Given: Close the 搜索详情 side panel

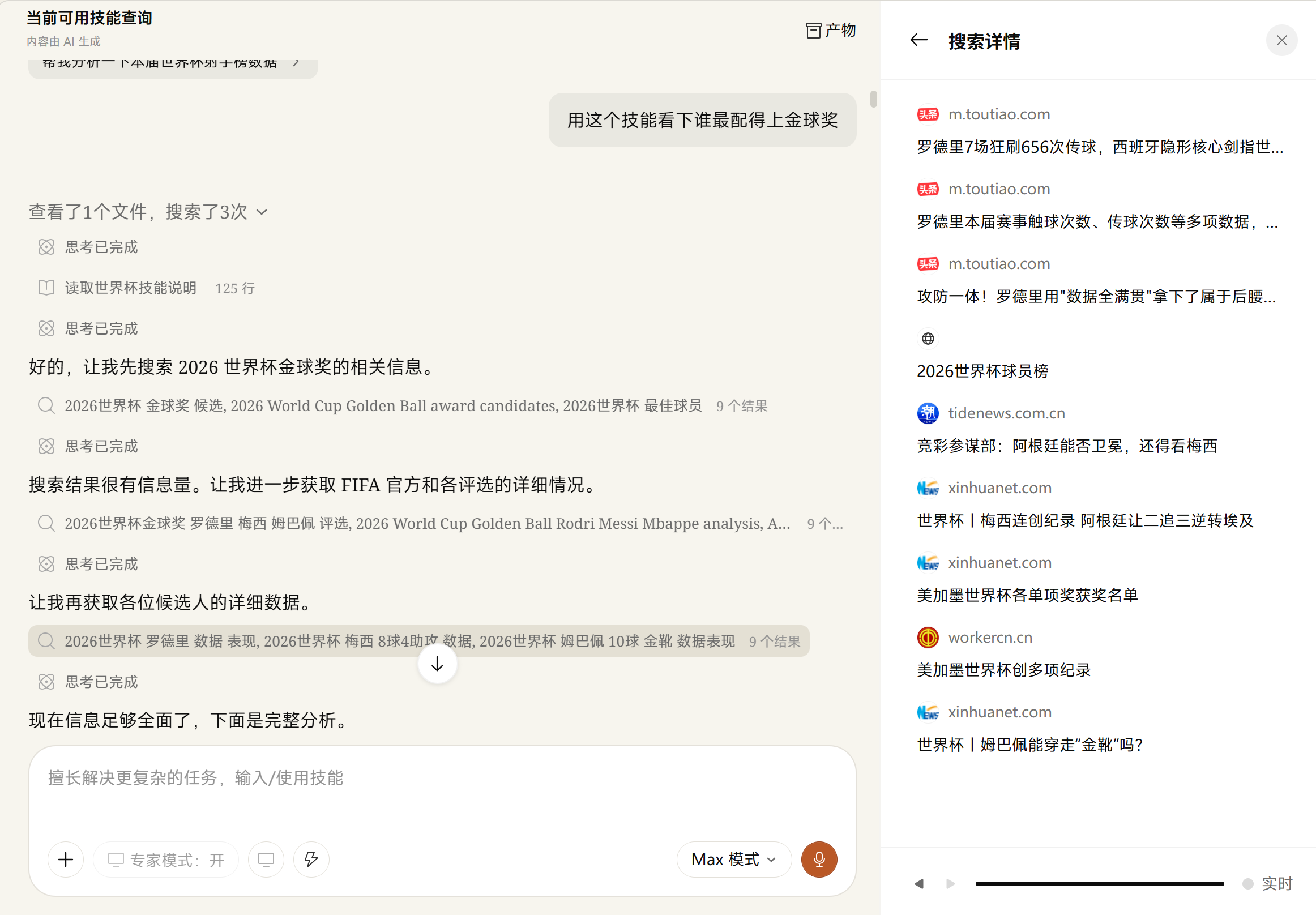Looking at the screenshot, I should tap(1281, 40).
